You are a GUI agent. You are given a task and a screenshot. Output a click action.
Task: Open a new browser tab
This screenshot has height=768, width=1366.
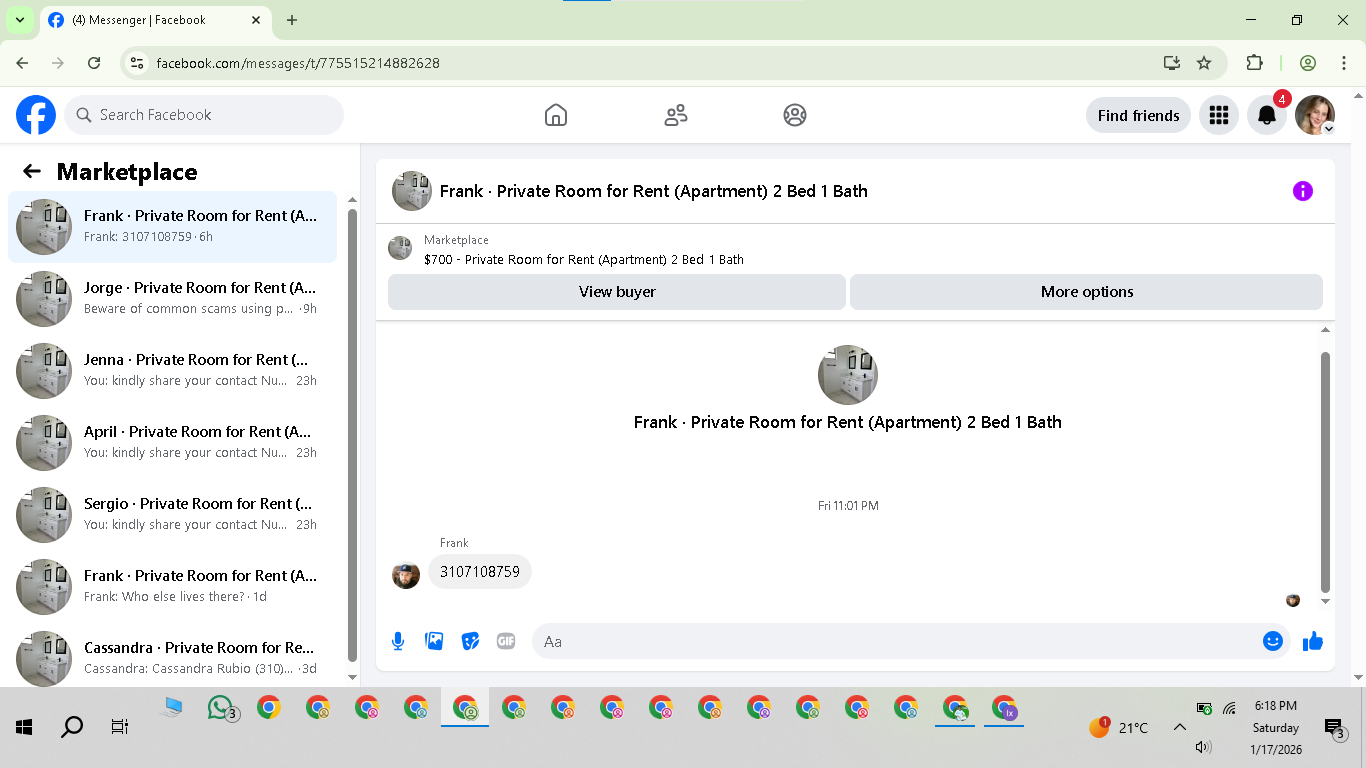[x=292, y=20]
